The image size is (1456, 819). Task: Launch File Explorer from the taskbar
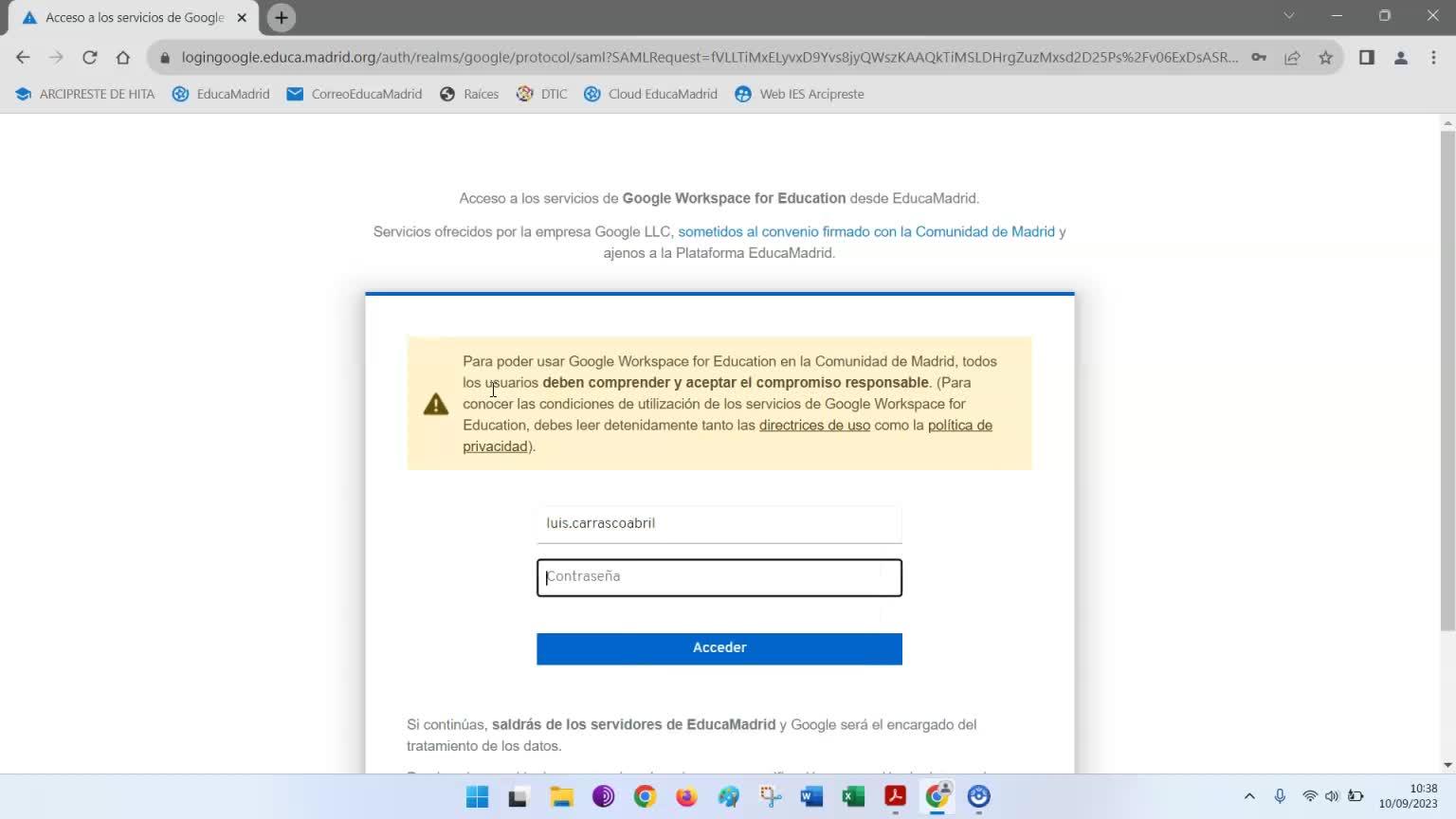561,796
